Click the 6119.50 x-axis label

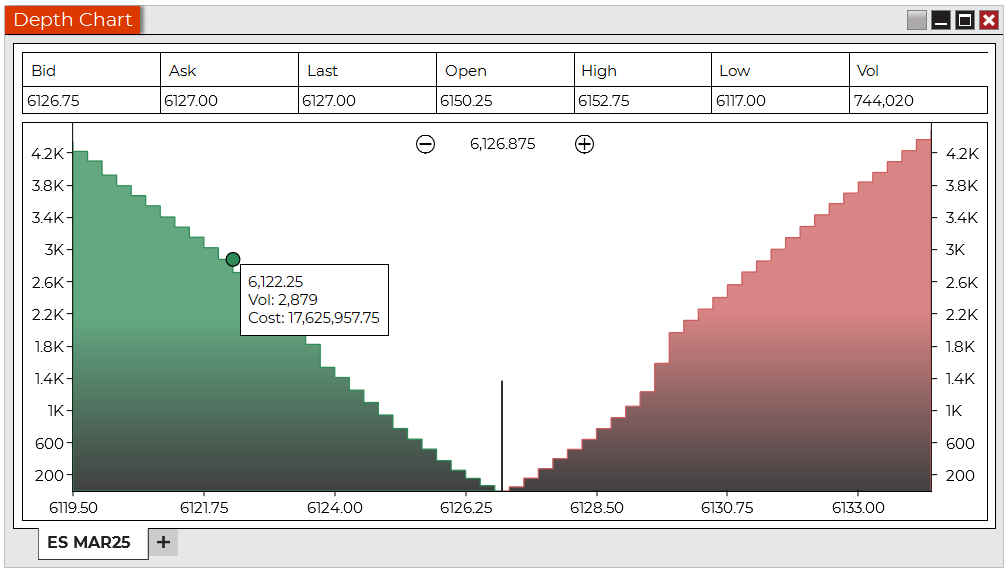[x=73, y=508]
